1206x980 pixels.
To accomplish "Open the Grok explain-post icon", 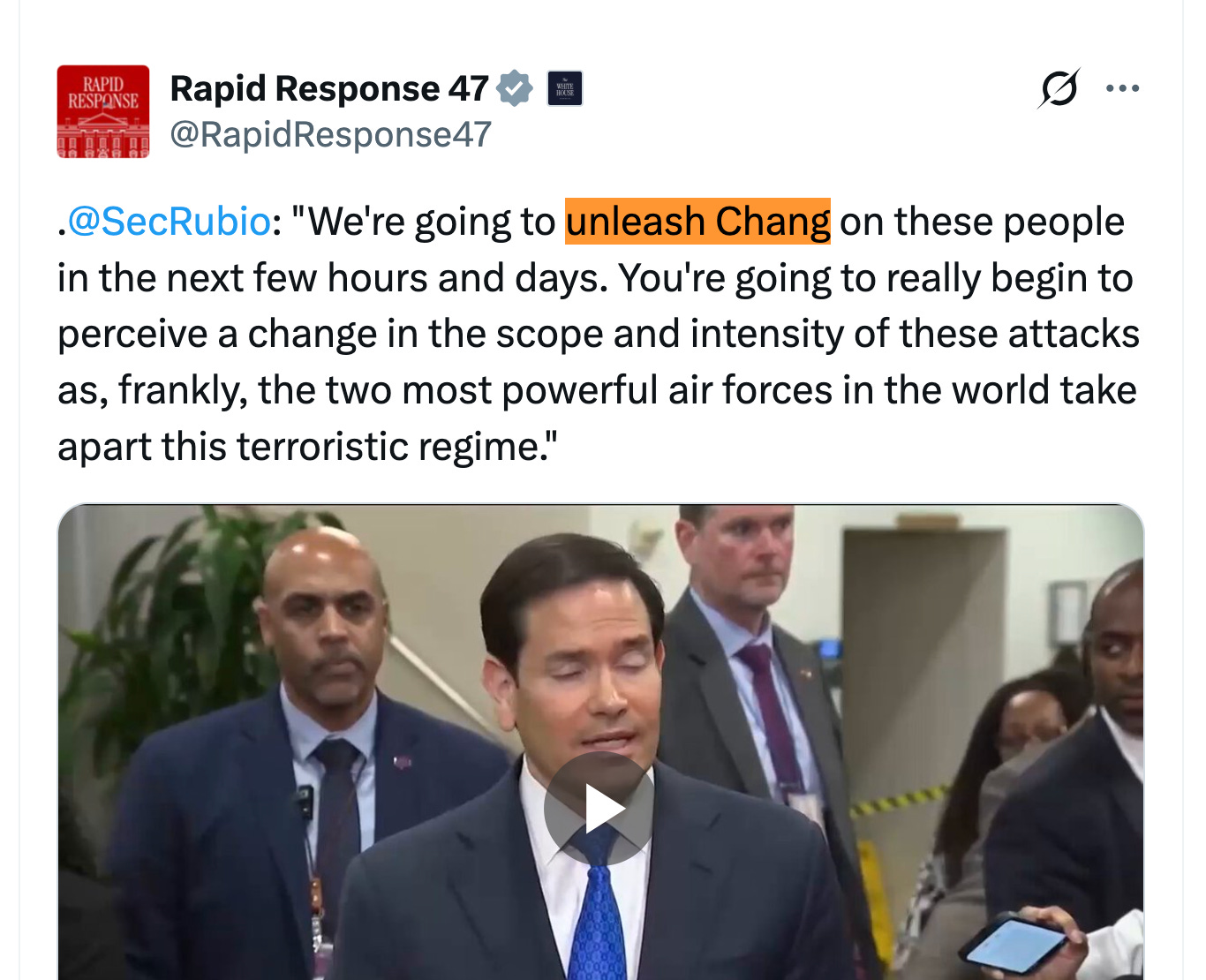I will (1059, 88).
